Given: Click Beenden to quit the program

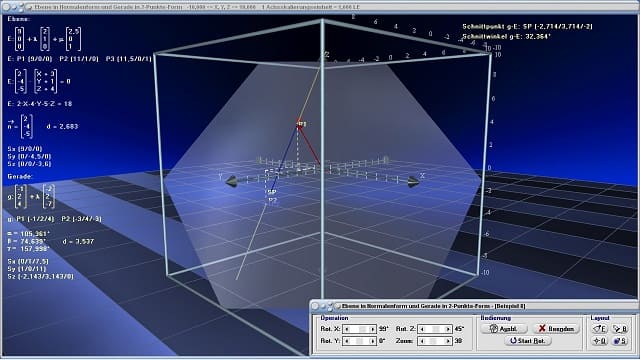Looking at the screenshot, I should [x=556, y=329].
